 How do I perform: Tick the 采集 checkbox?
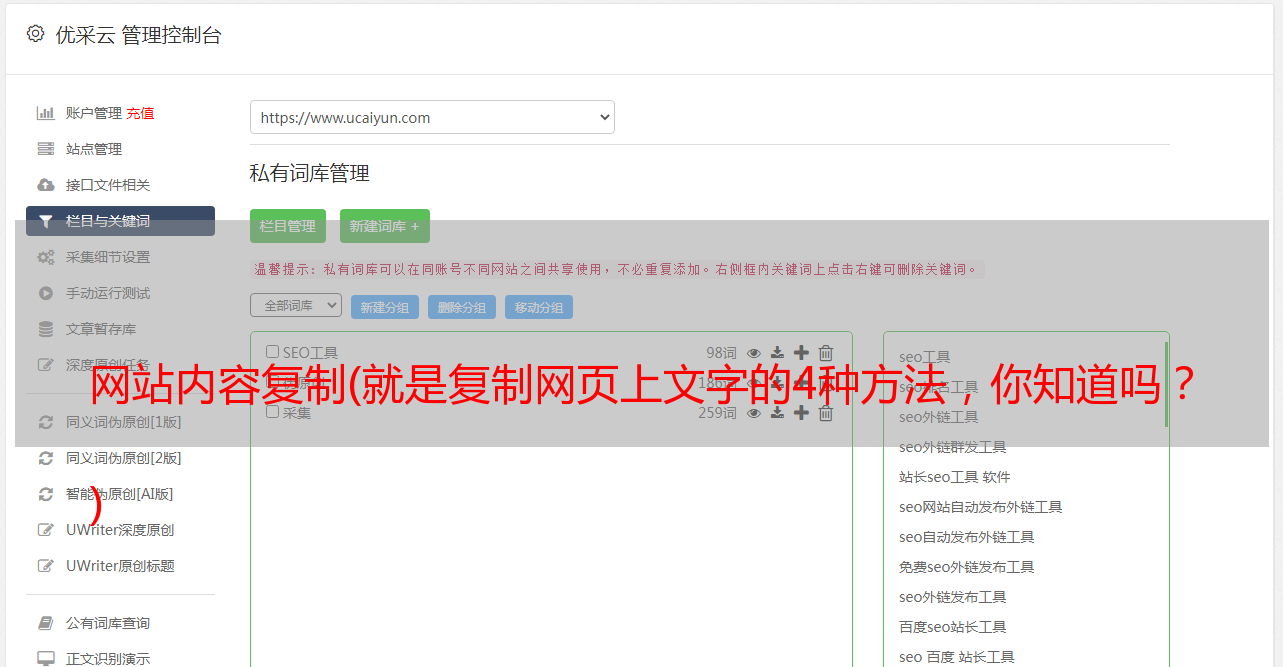click(x=272, y=412)
